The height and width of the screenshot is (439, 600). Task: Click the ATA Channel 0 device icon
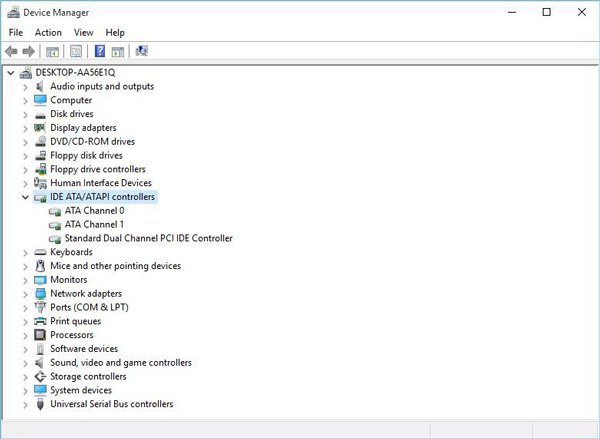click(x=55, y=211)
